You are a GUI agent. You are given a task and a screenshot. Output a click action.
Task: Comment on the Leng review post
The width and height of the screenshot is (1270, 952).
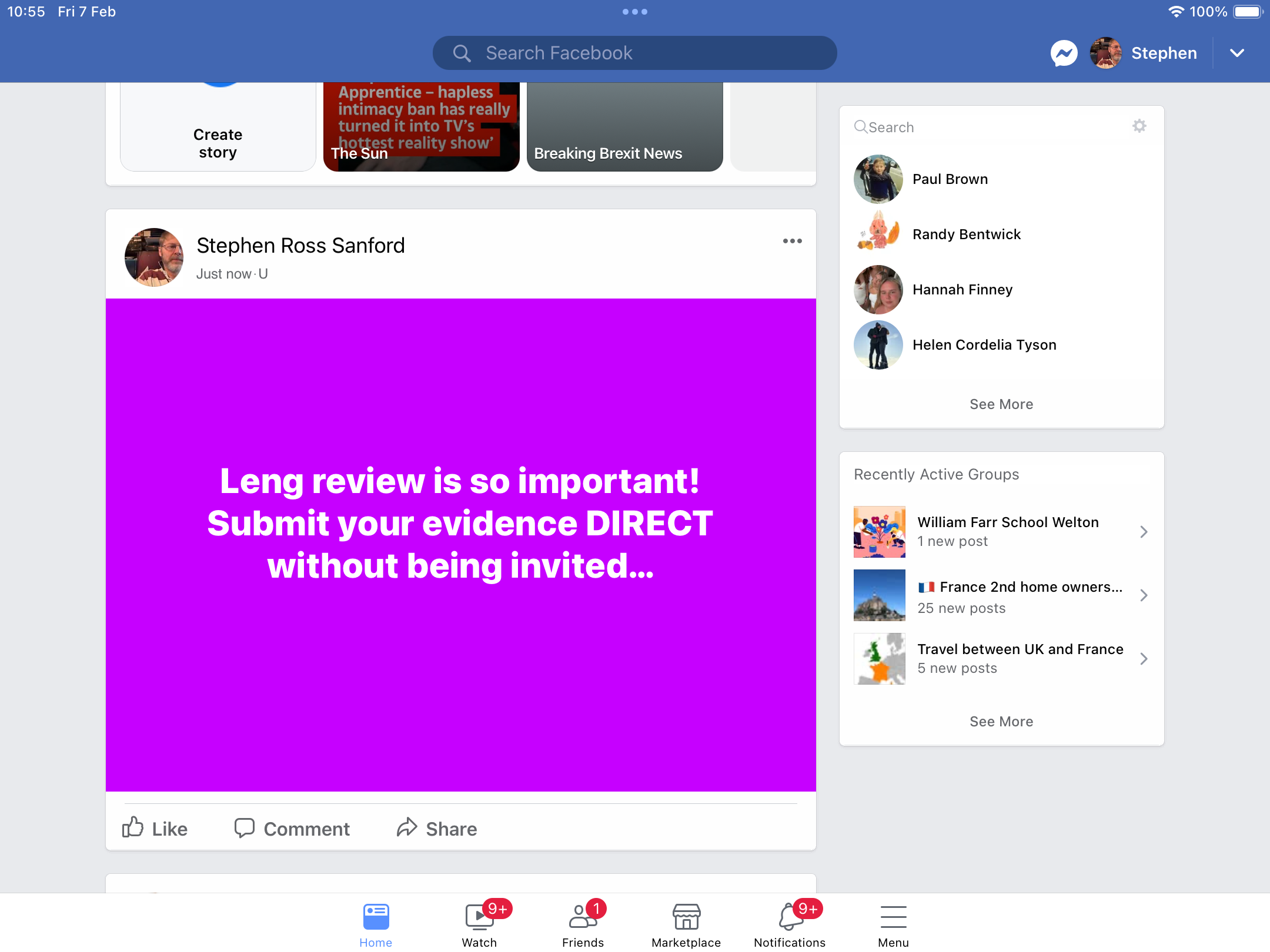click(292, 829)
